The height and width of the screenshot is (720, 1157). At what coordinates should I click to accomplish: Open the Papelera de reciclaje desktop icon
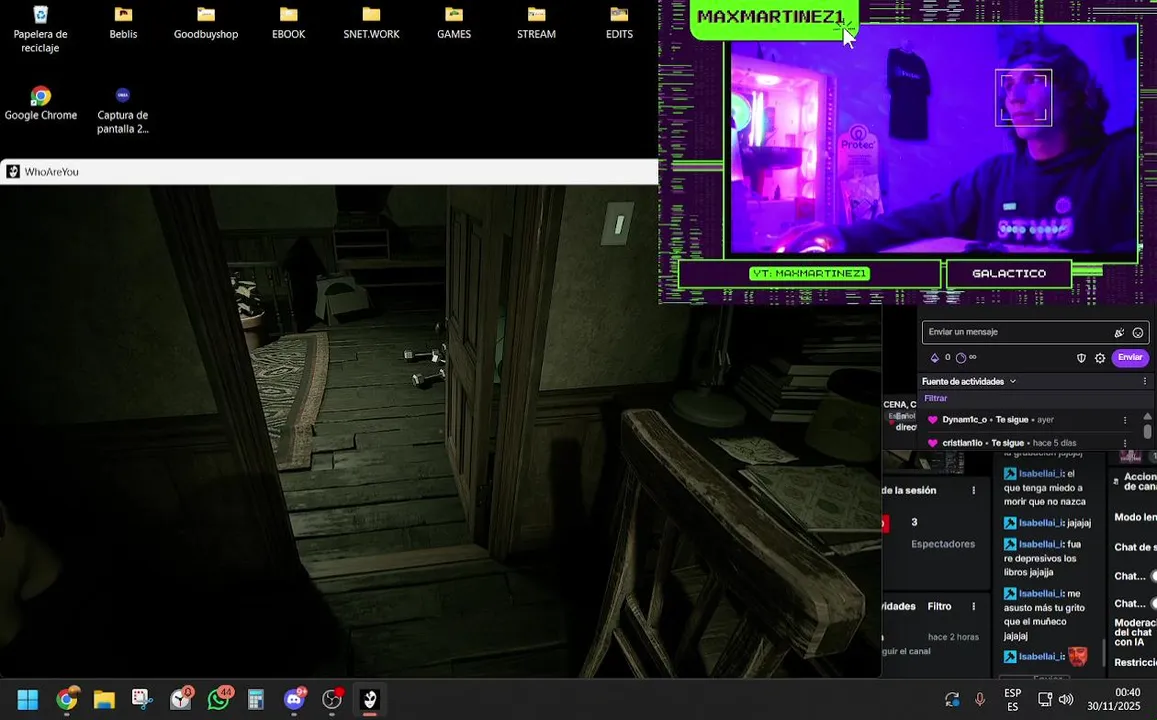pyautogui.click(x=41, y=30)
